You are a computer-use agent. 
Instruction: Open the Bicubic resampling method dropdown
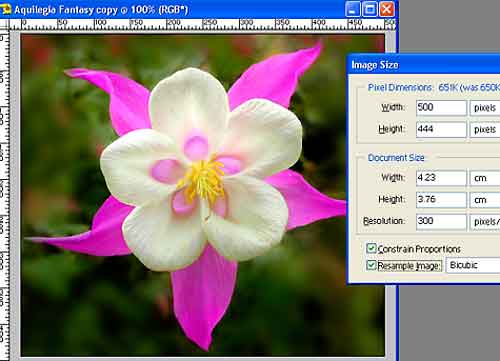pos(473,265)
